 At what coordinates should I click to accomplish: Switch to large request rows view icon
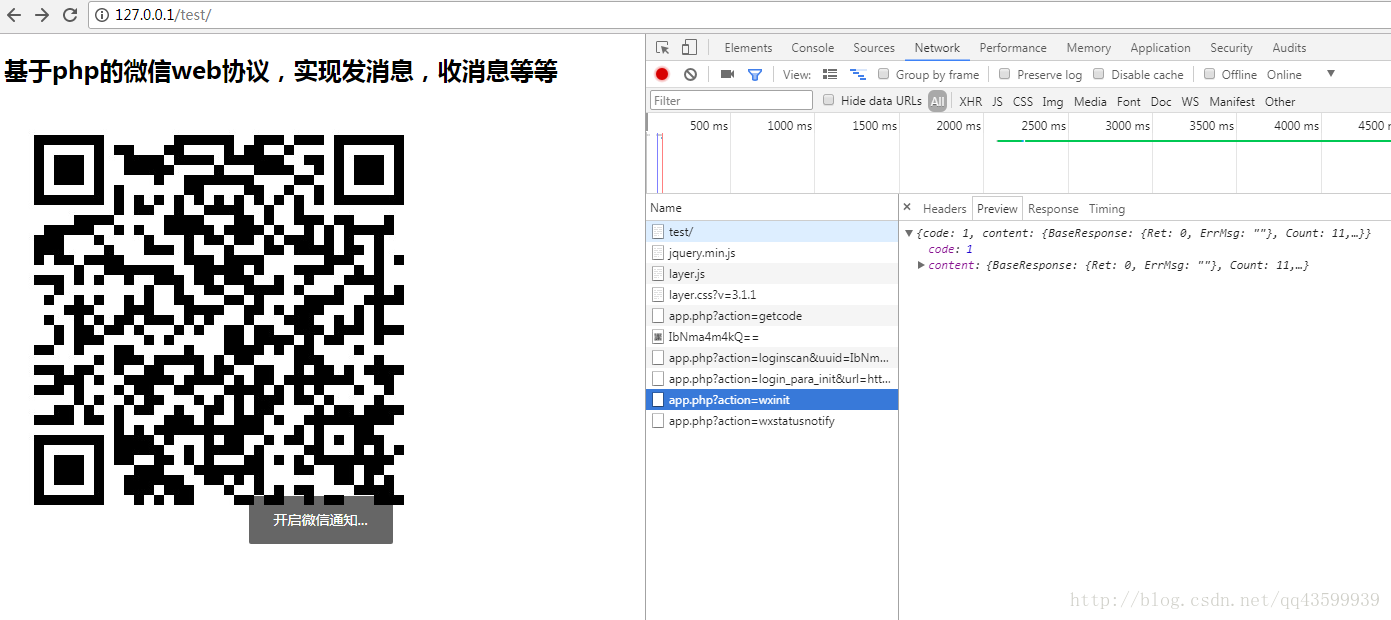point(830,74)
